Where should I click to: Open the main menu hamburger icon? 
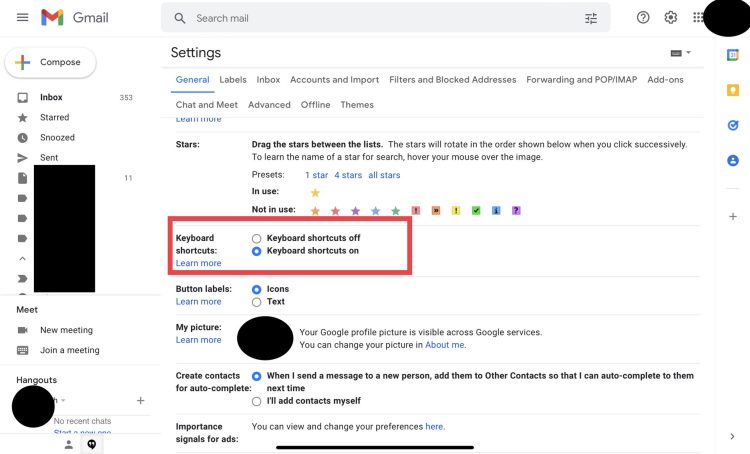[x=22, y=18]
